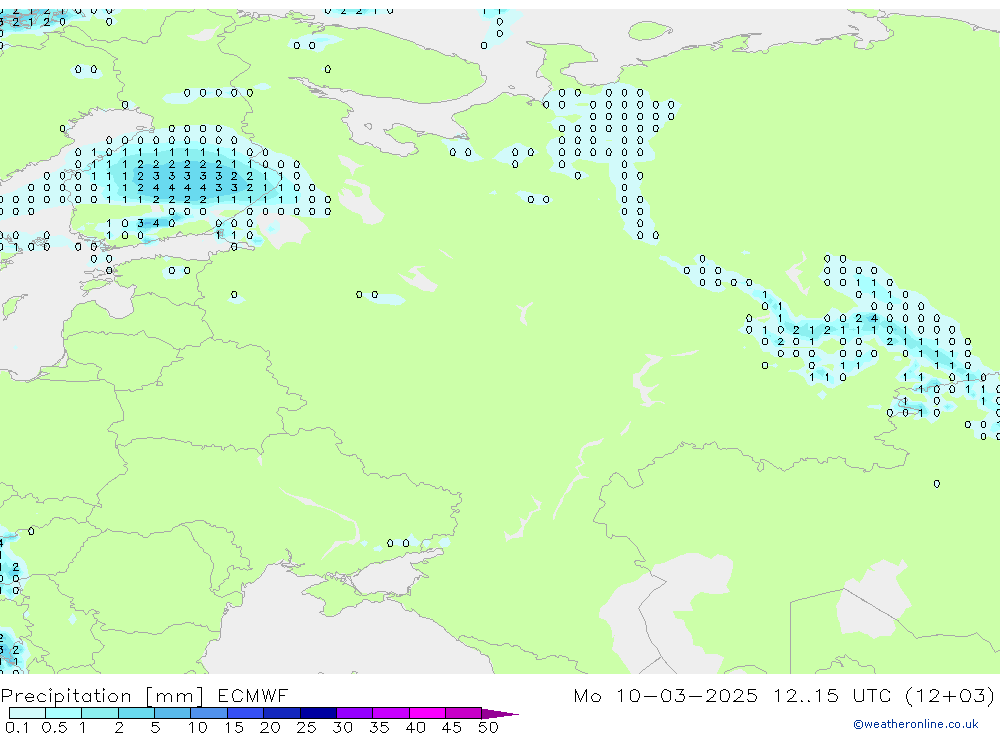This screenshot has width=1000, height=733.
Task: Click the 'Precipitation [mm] ECMWF' title text
Action: 145,695
